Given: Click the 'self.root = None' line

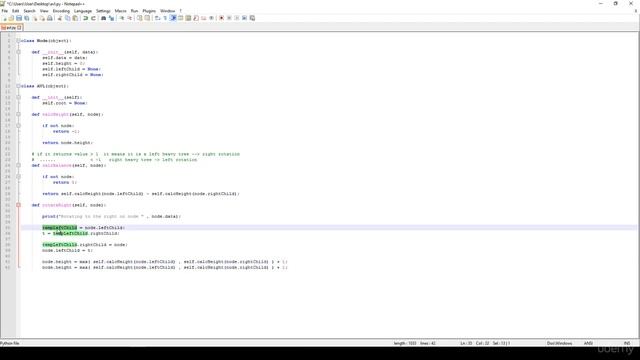Looking at the screenshot, I should click(x=64, y=103).
